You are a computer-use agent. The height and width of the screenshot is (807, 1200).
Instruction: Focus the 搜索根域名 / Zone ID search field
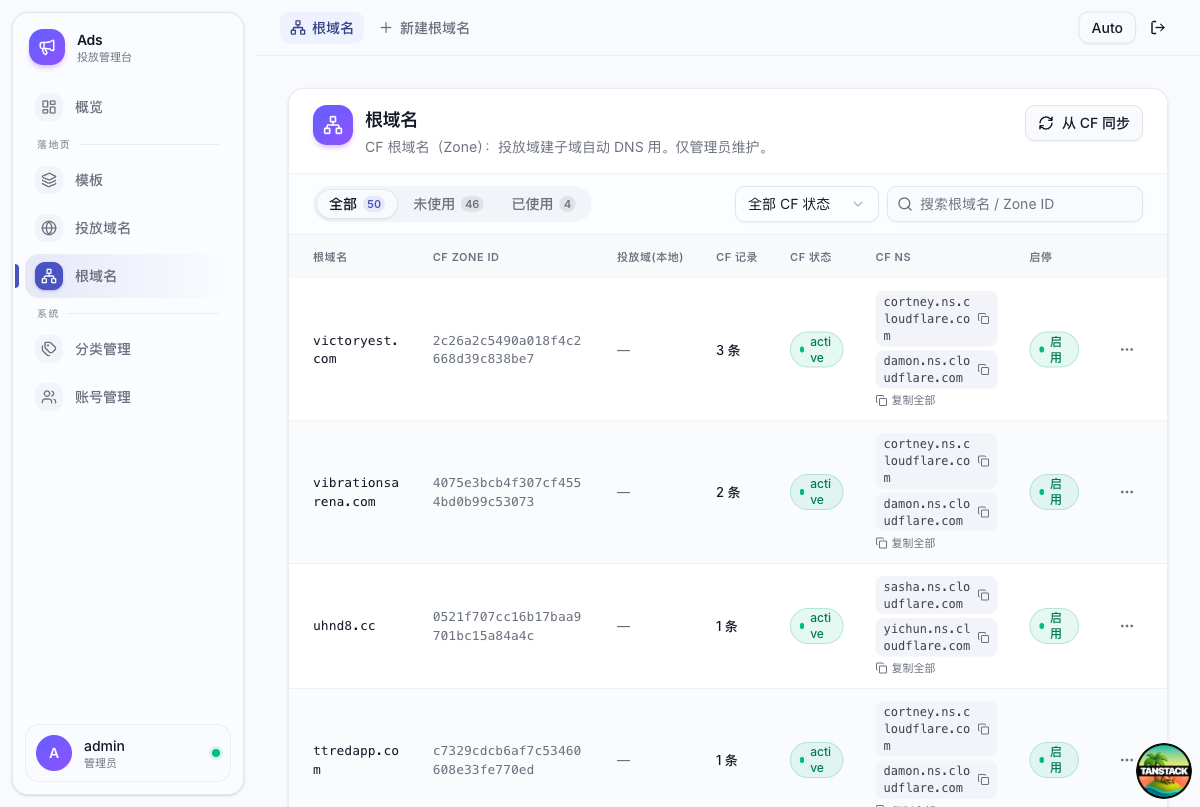1015,204
